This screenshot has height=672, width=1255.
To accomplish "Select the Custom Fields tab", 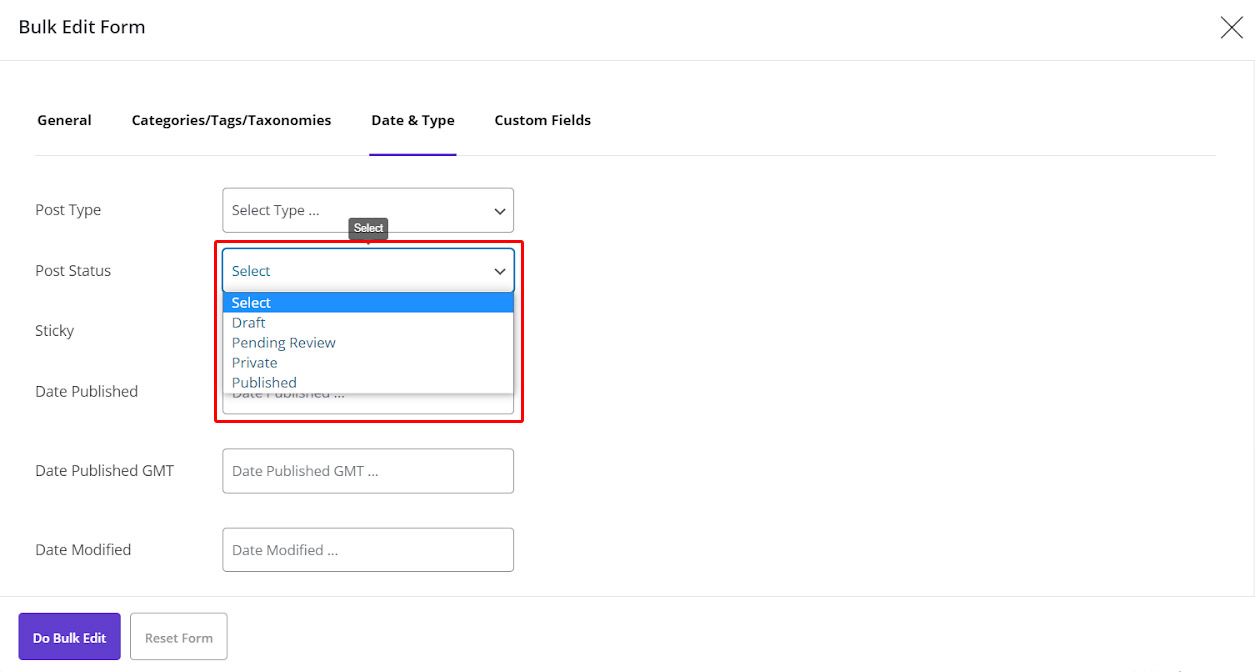I will (x=542, y=119).
